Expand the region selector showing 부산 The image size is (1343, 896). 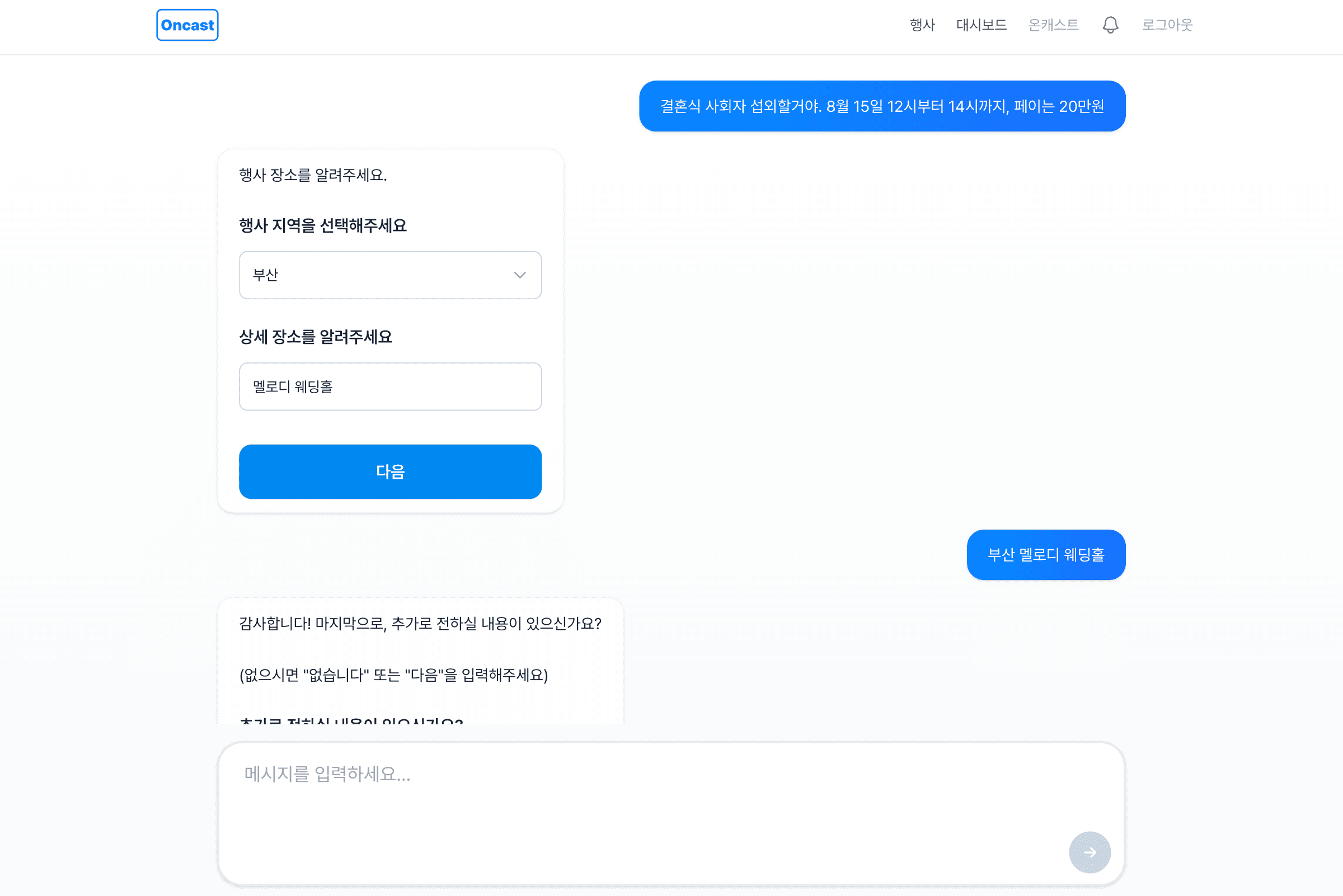pos(391,275)
